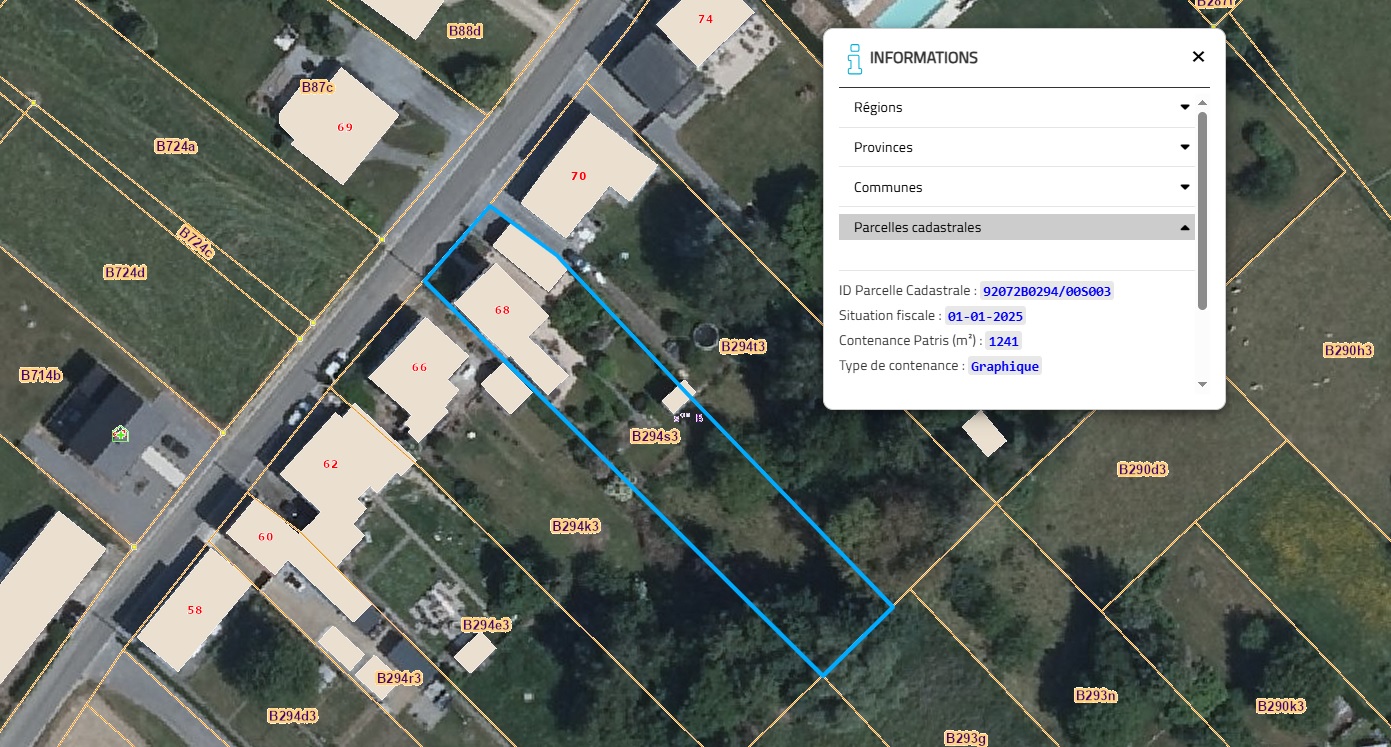The width and height of the screenshot is (1391, 747).
Task: Expand the Communes section
Action: (1016, 187)
